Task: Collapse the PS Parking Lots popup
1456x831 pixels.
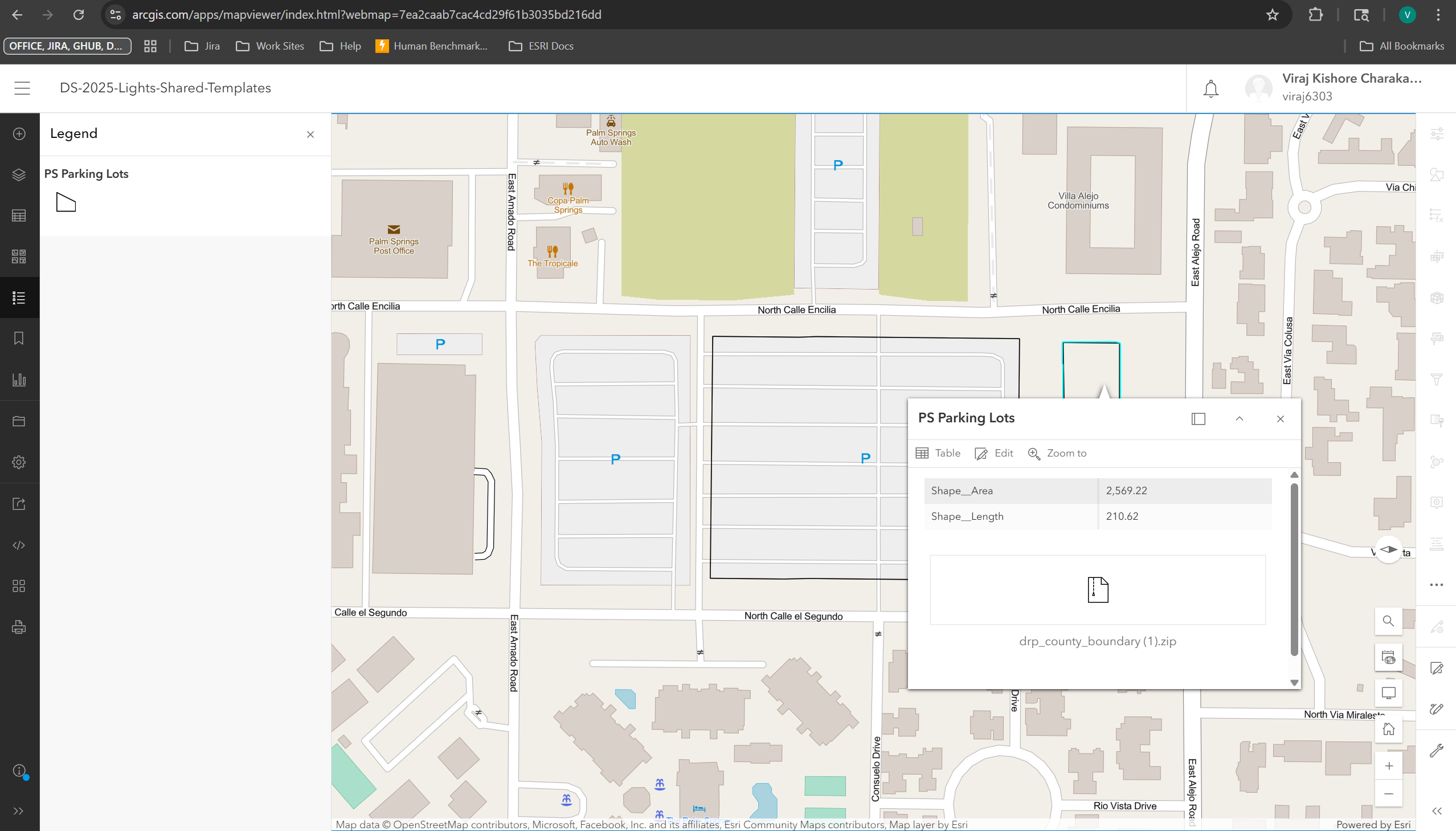Action: (x=1240, y=419)
